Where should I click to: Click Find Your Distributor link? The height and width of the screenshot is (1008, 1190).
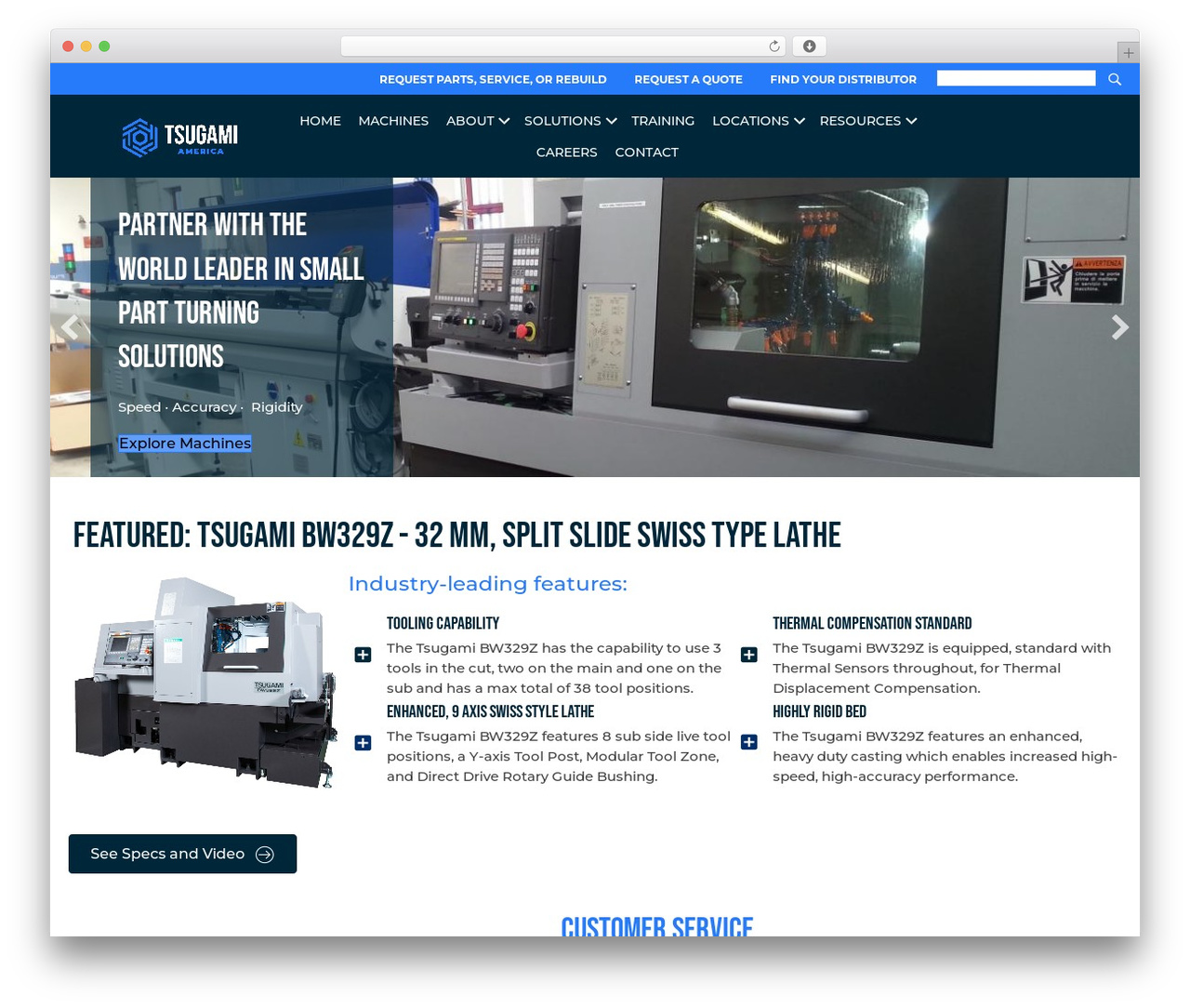coord(843,80)
